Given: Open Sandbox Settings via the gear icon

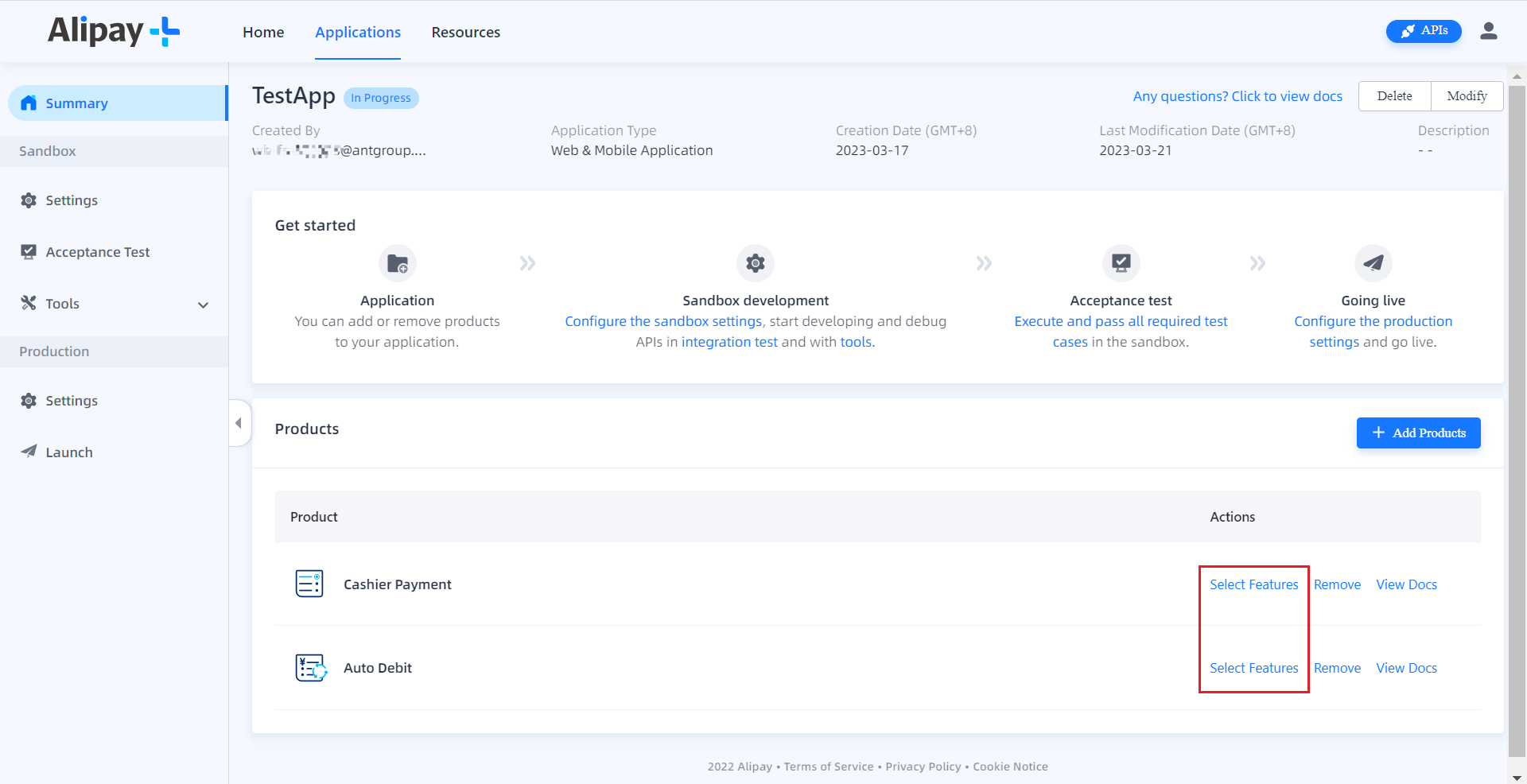Looking at the screenshot, I should [x=29, y=200].
